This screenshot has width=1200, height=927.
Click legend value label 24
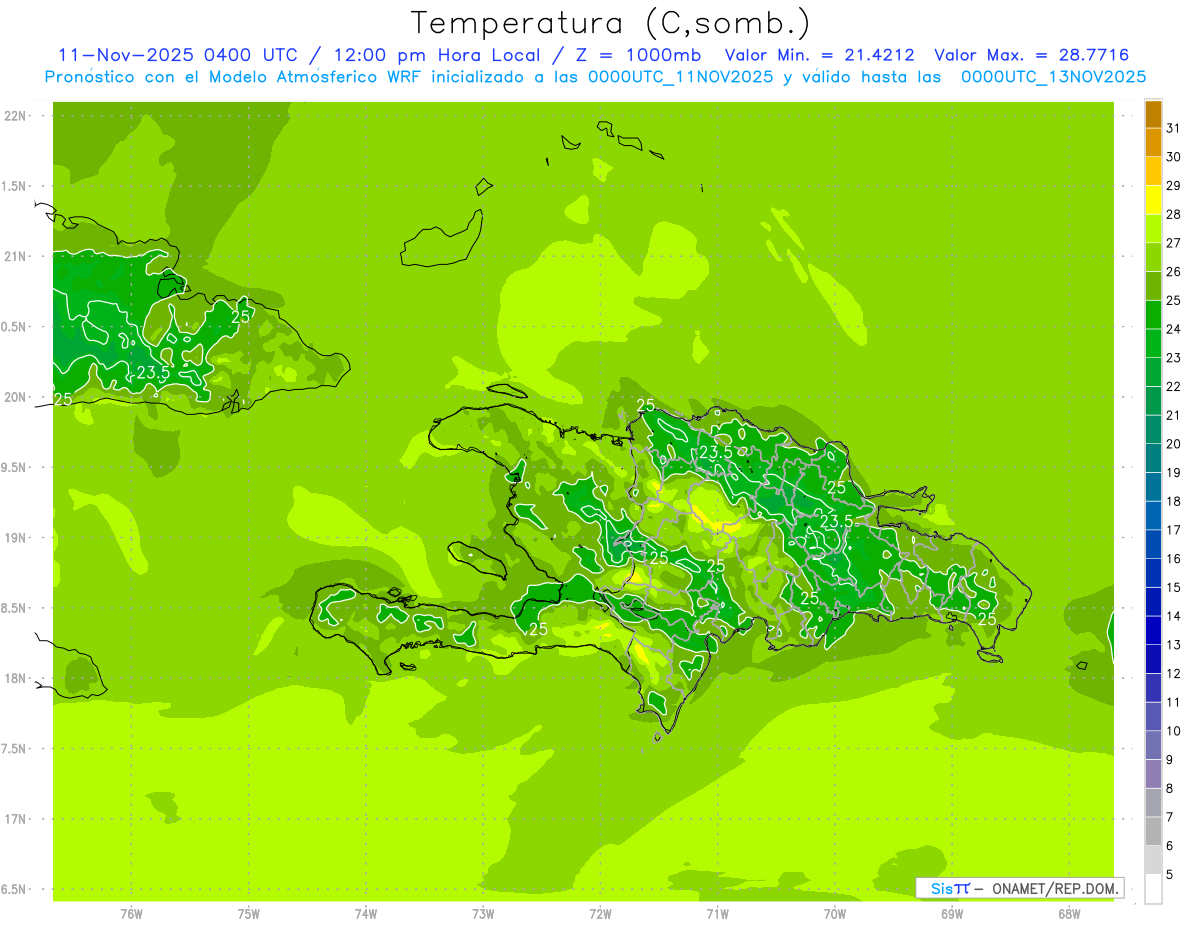coord(1173,328)
